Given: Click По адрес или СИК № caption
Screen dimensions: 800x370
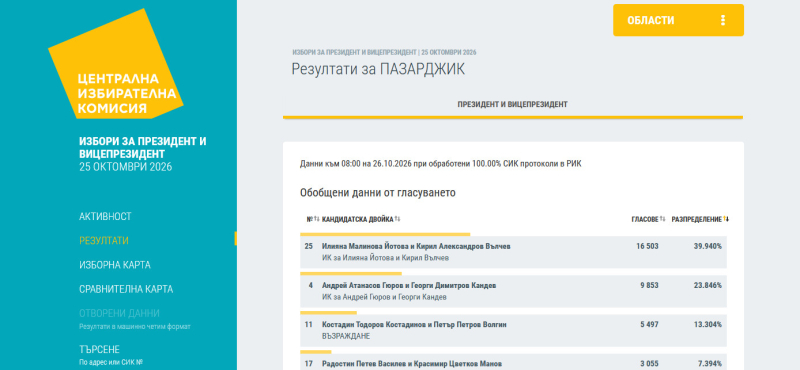Looking at the screenshot, I should [x=111, y=363].
